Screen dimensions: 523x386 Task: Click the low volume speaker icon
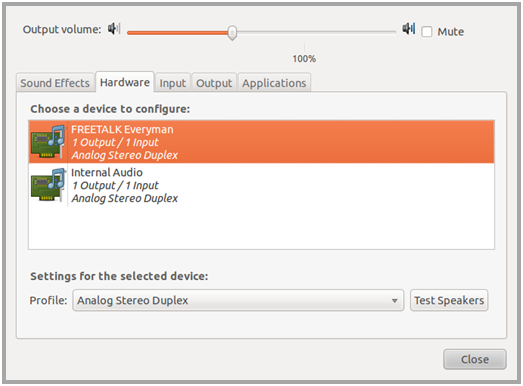(114, 29)
